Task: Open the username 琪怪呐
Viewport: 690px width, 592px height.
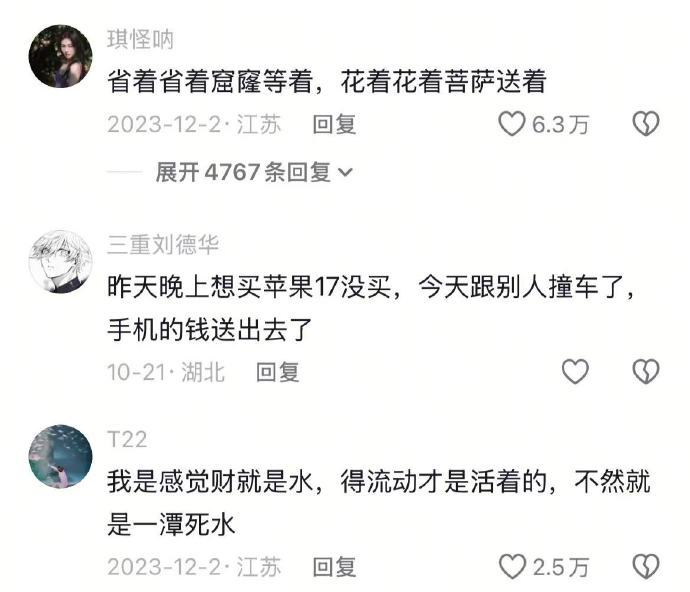Action: tap(140, 40)
